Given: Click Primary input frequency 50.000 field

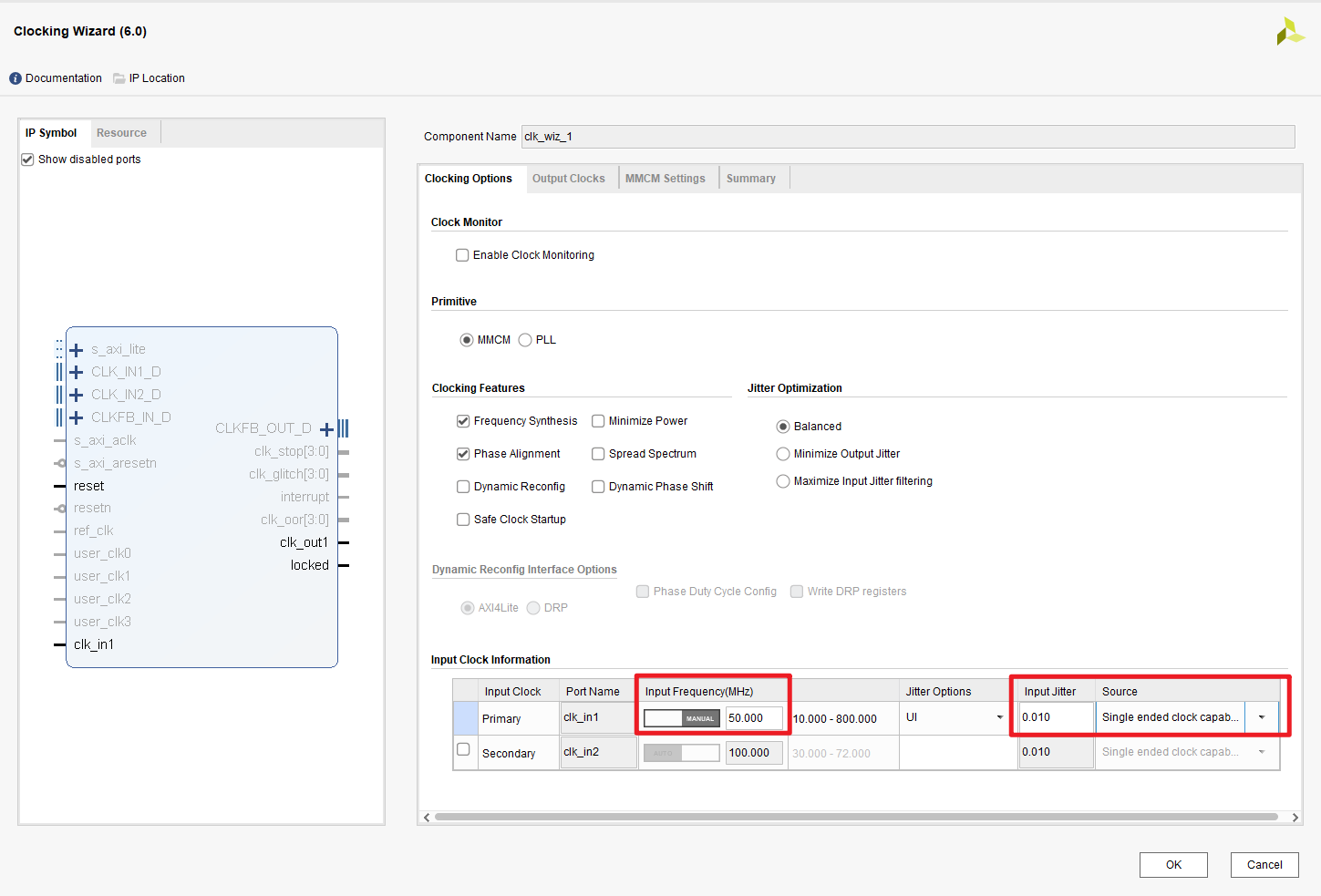Looking at the screenshot, I should [x=754, y=718].
